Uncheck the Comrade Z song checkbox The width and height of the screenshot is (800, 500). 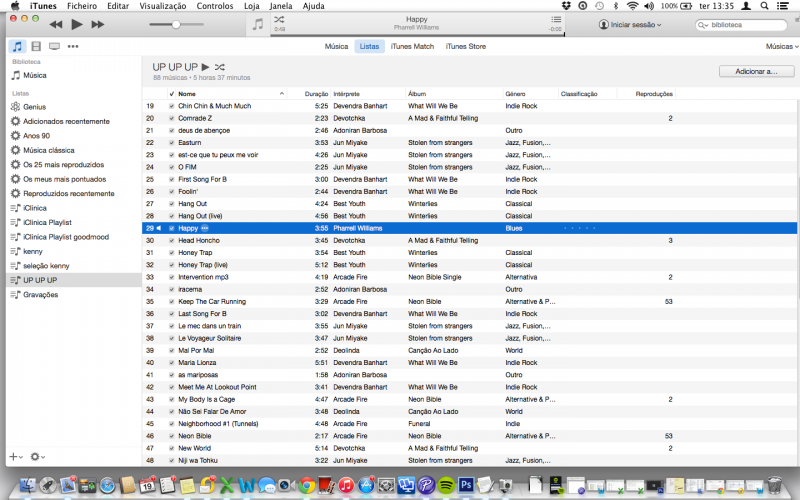point(171,118)
